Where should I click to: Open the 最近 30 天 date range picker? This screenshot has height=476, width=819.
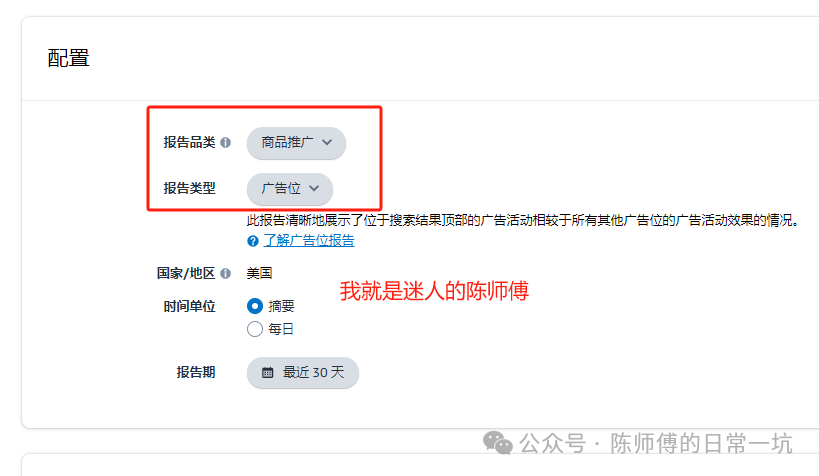pos(303,373)
